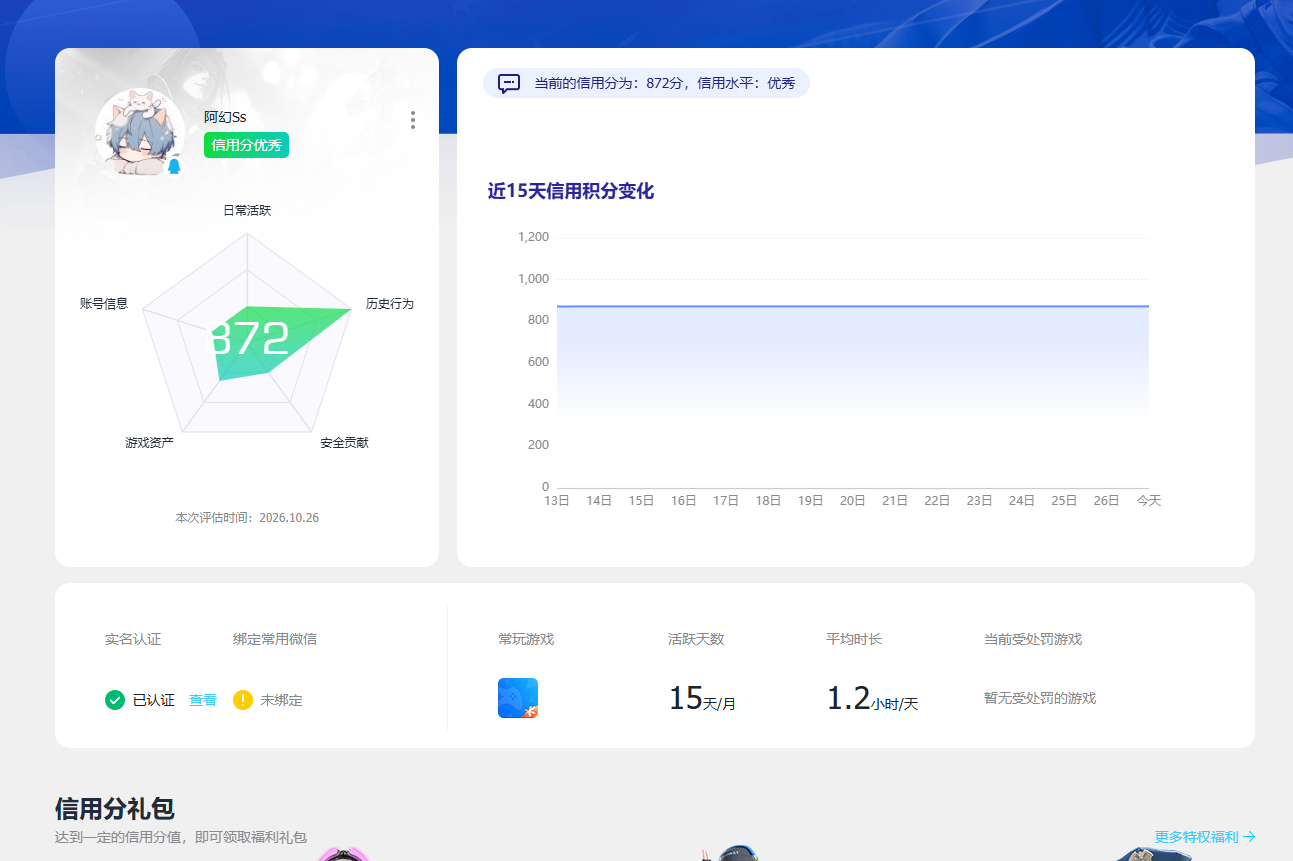Click the 日常活跃 radar axis label
1293x861 pixels.
tap(247, 210)
